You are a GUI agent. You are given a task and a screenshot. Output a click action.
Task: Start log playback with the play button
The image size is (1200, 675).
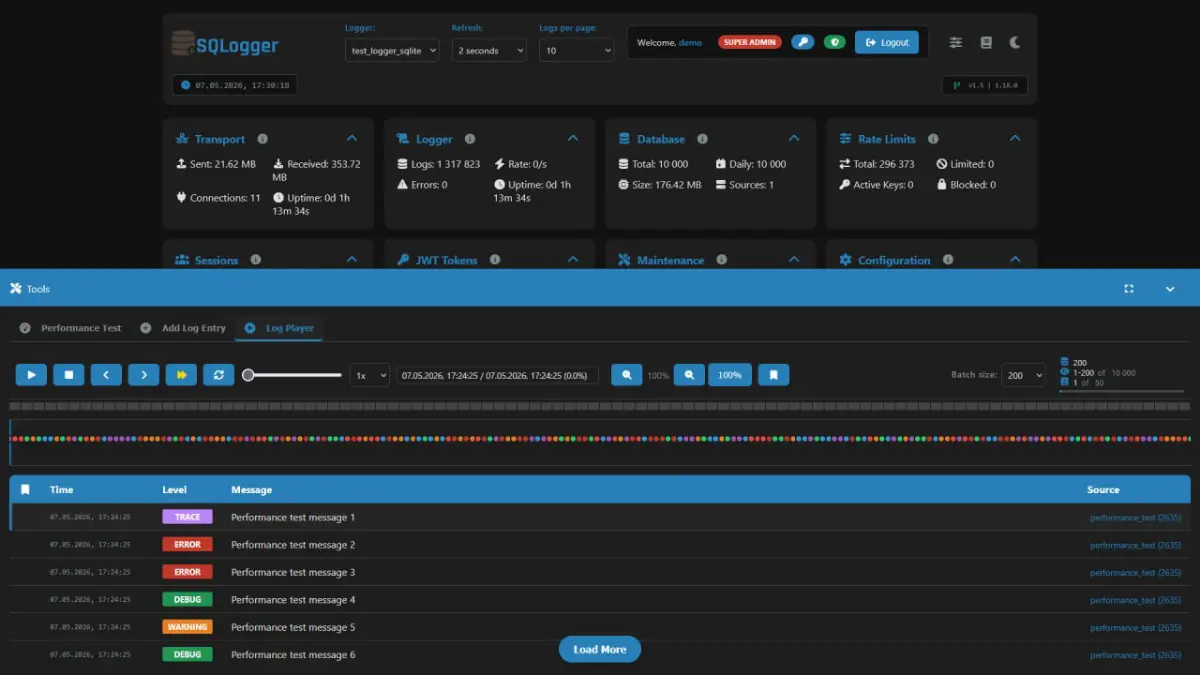[31, 375]
